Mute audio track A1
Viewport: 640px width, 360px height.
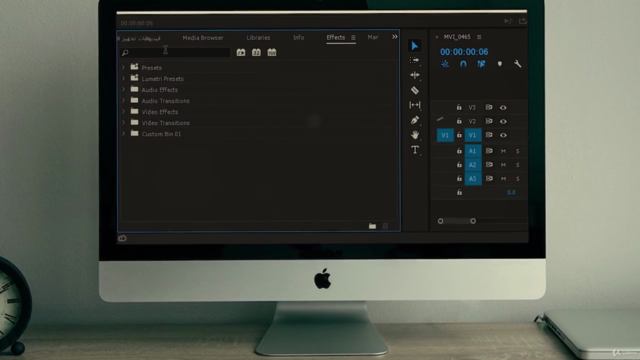(x=503, y=151)
